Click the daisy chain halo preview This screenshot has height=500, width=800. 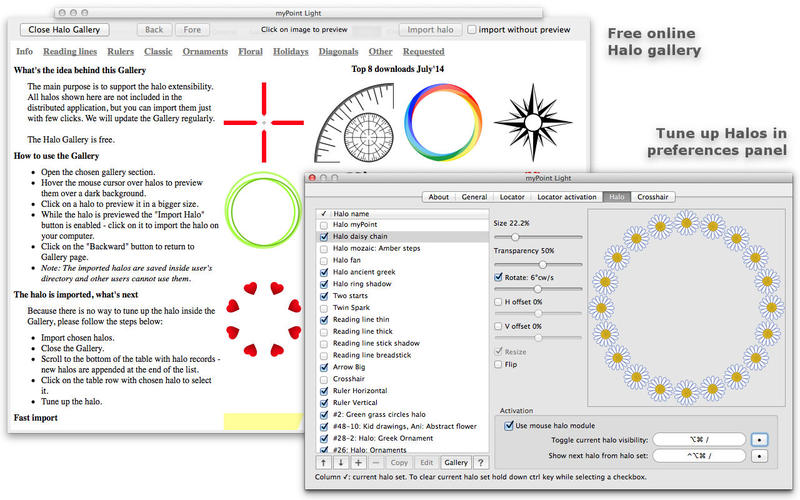[686, 308]
